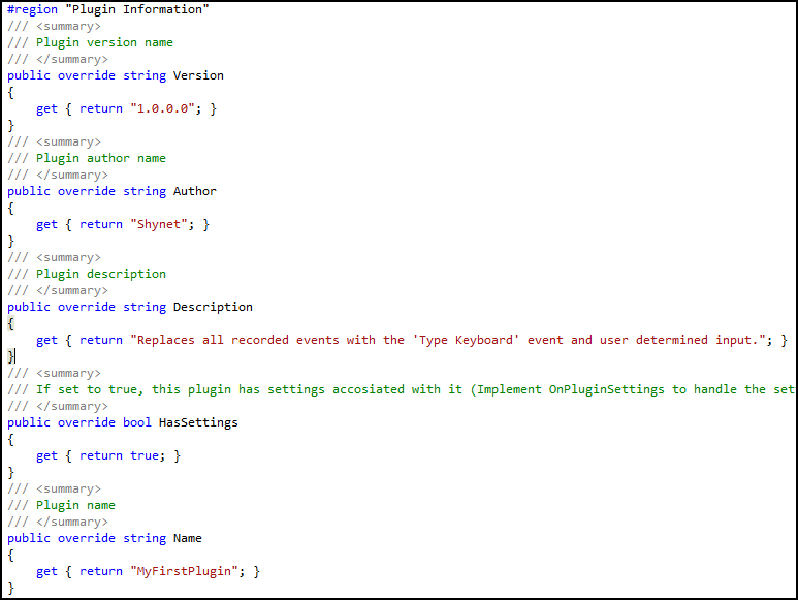Click the misspelled word 'accosiated'
The image size is (798, 600).
(x=368, y=389)
